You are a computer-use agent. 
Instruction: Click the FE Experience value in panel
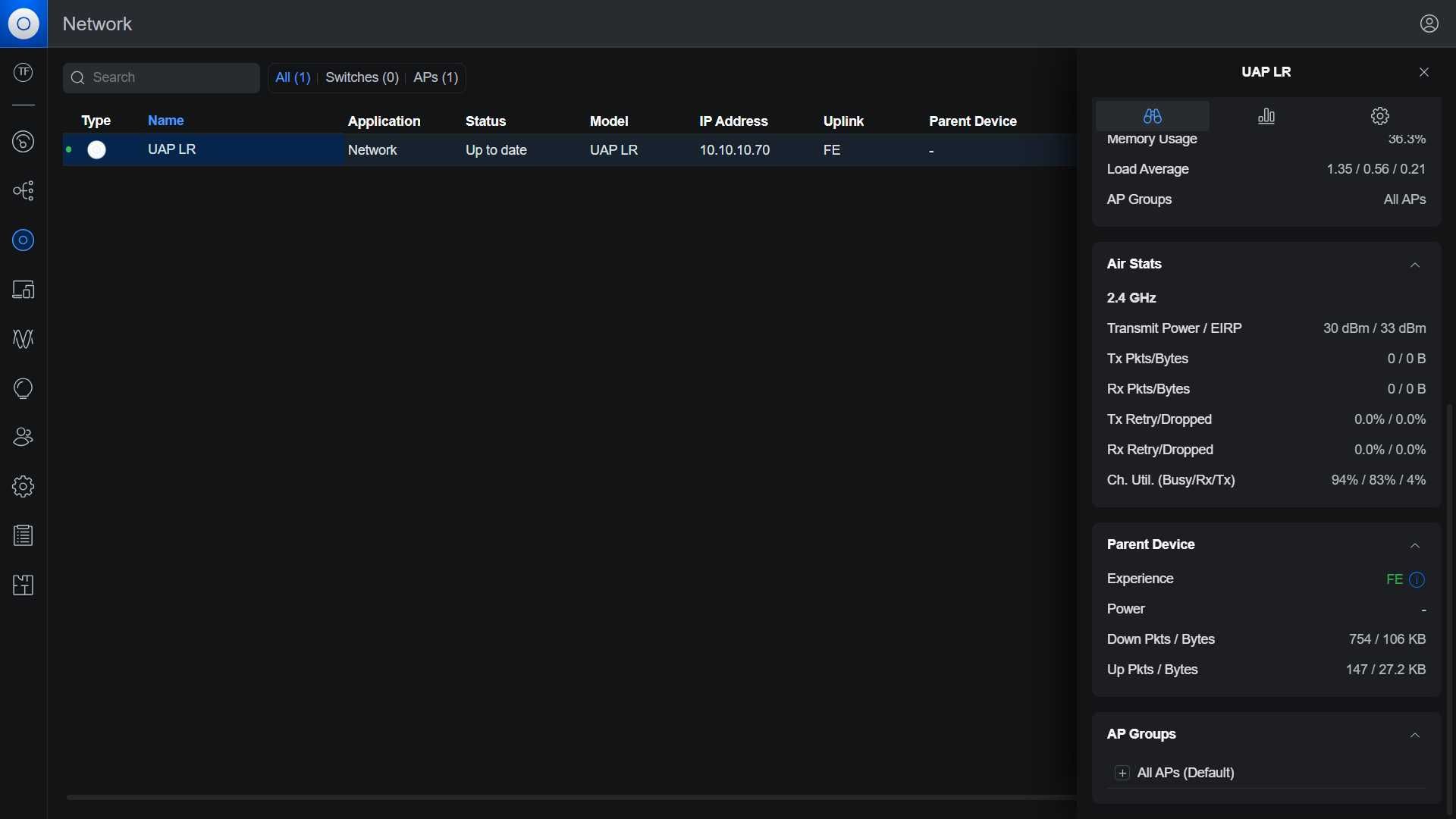[1395, 579]
